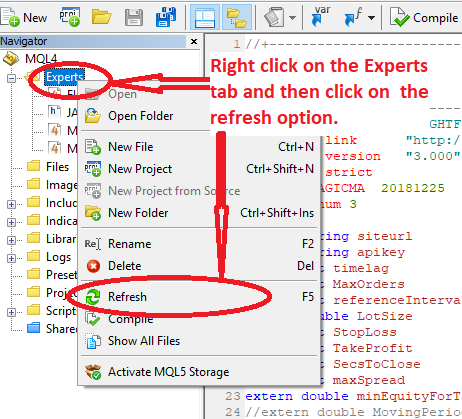
Task: Toggle the Navigator panel view button
Action: 205,17
